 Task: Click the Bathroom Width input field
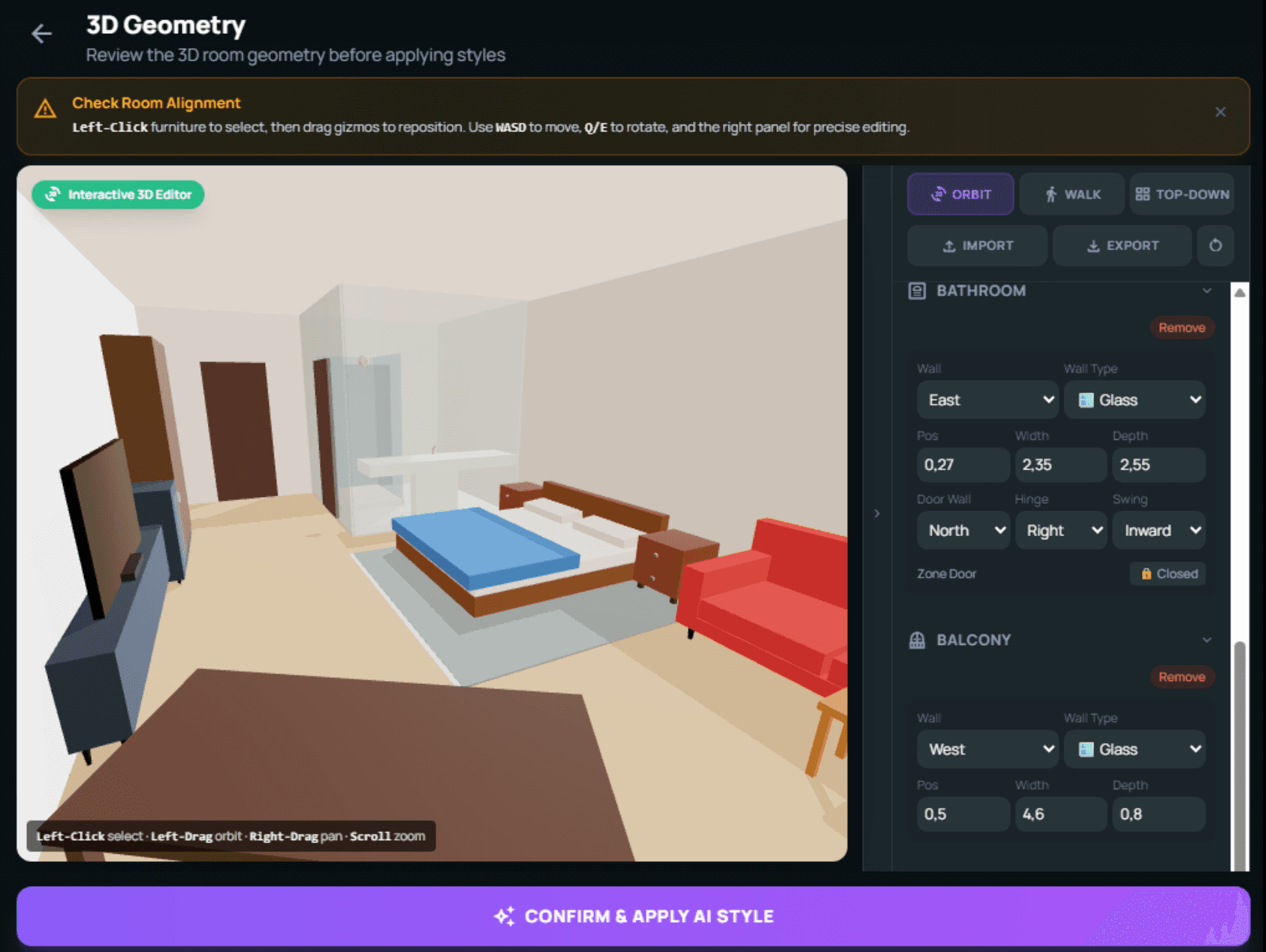[x=1060, y=465]
